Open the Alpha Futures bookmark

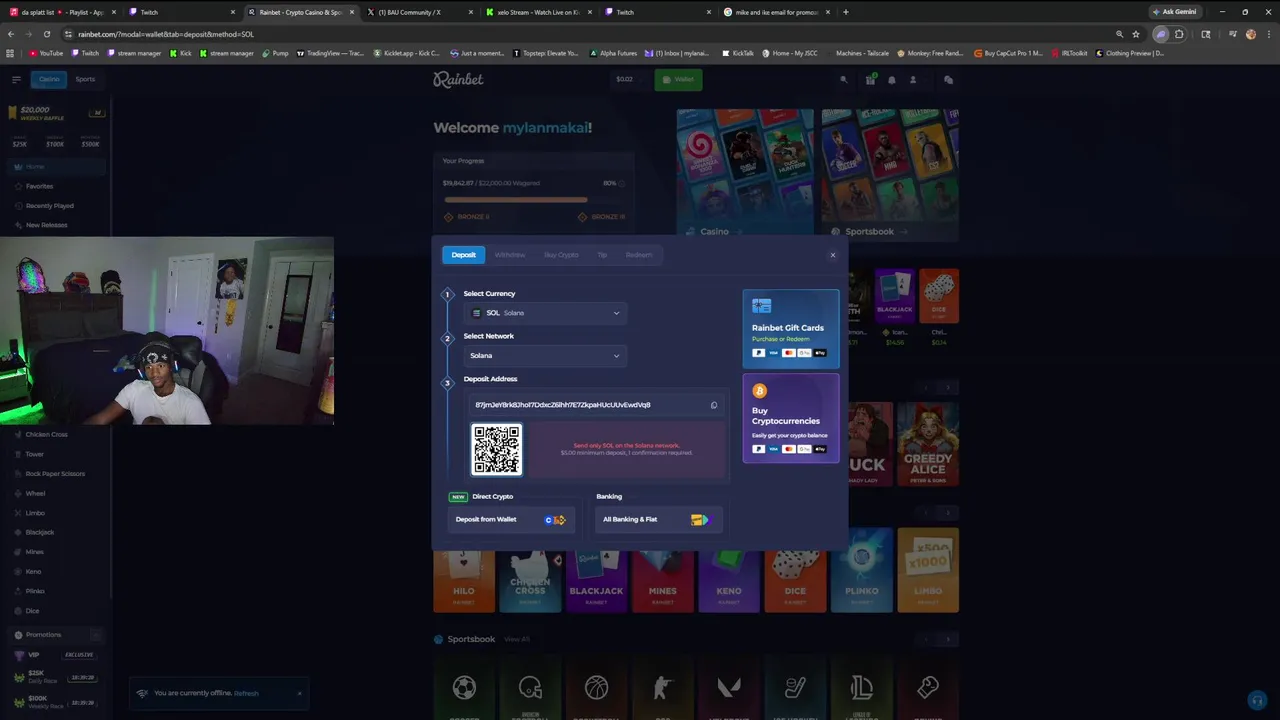[x=613, y=53]
